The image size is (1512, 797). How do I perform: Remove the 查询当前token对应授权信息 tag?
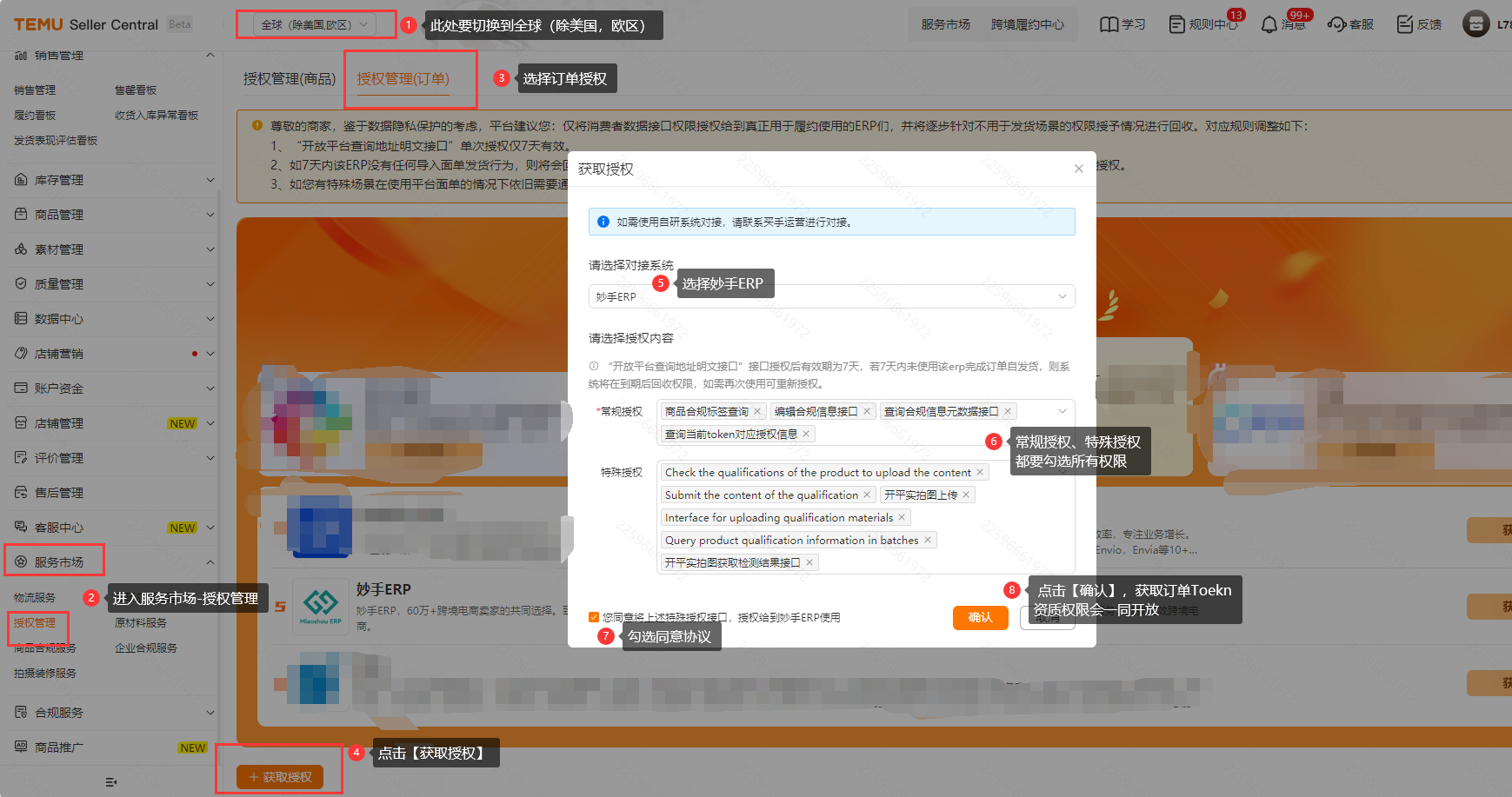806,435
